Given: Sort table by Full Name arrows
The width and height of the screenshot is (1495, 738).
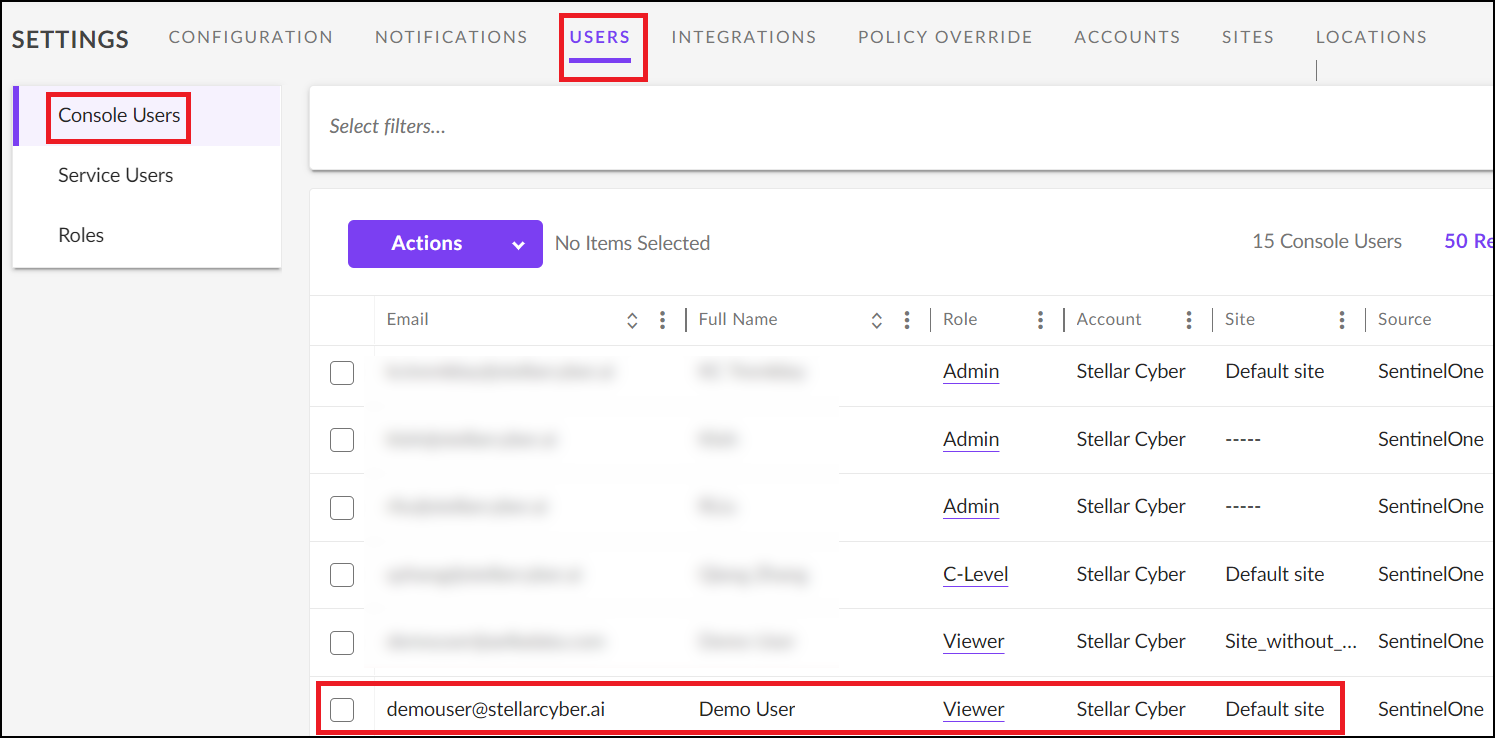Looking at the screenshot, I should [876, 320].
